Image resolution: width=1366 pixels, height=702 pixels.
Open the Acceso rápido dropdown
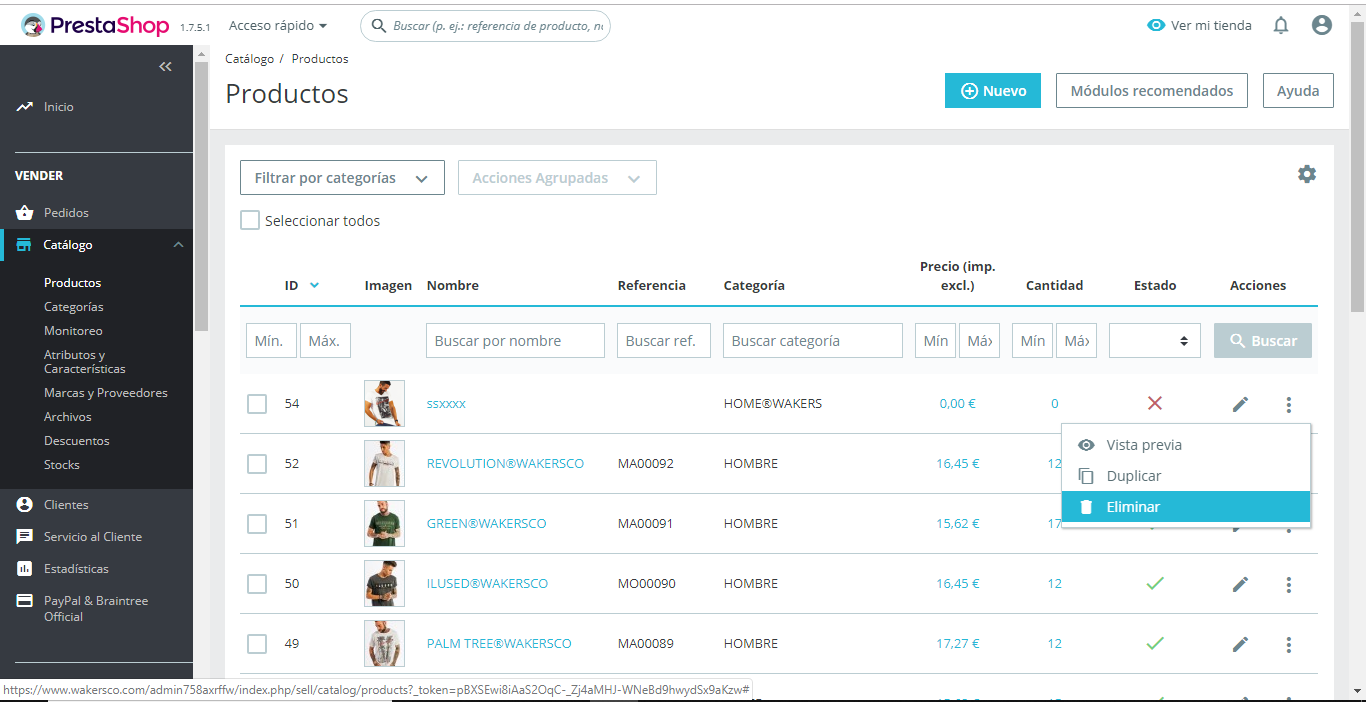pyautogui.click(x=278, y=25)
